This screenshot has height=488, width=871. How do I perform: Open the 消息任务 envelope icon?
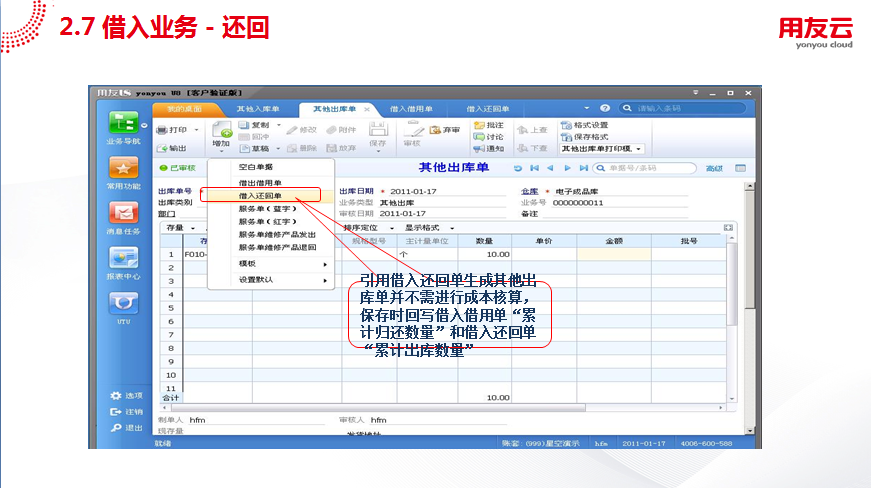(x=123, y=213)
